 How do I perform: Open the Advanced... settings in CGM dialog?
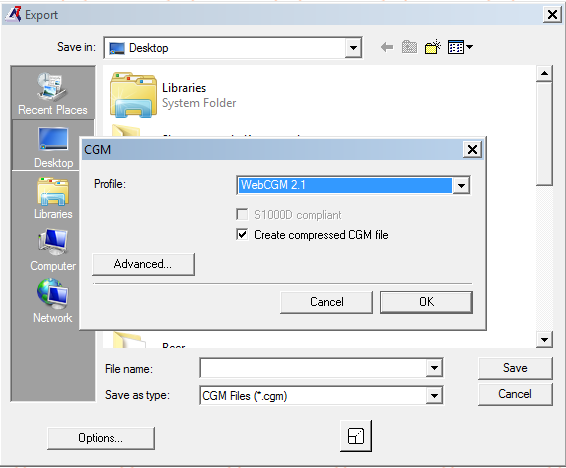coord(143,264)
